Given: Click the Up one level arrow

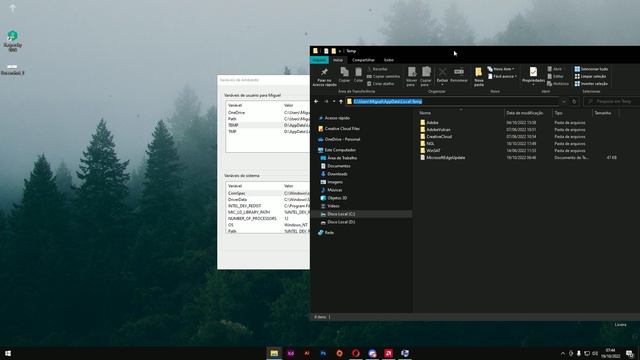Looking at the screenshot, I should coord(341,101).
